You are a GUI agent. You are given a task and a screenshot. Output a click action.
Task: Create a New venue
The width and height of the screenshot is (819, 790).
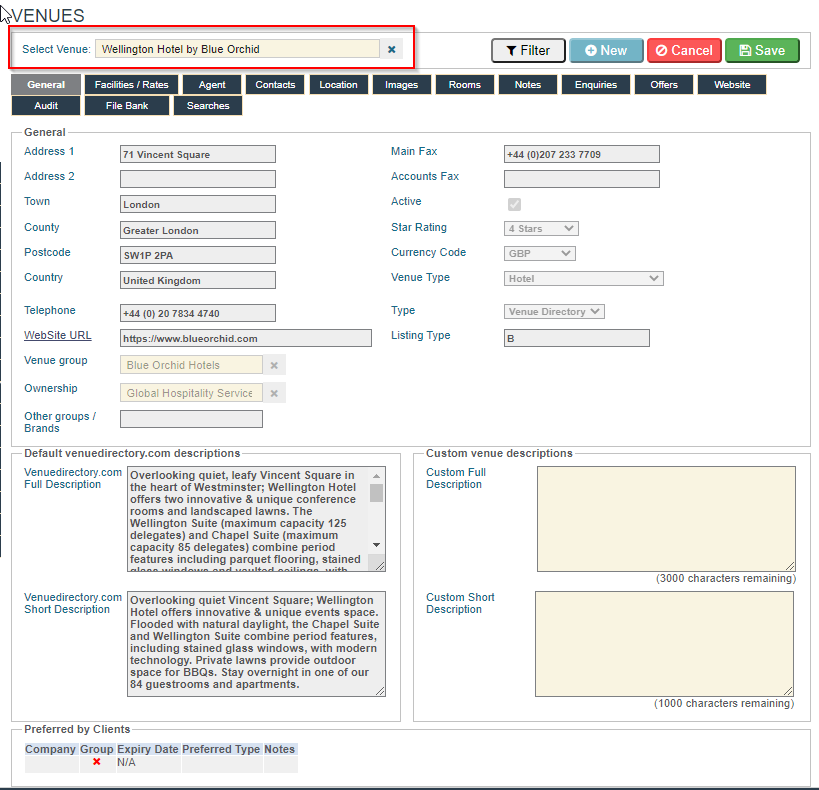pos(606,51)
